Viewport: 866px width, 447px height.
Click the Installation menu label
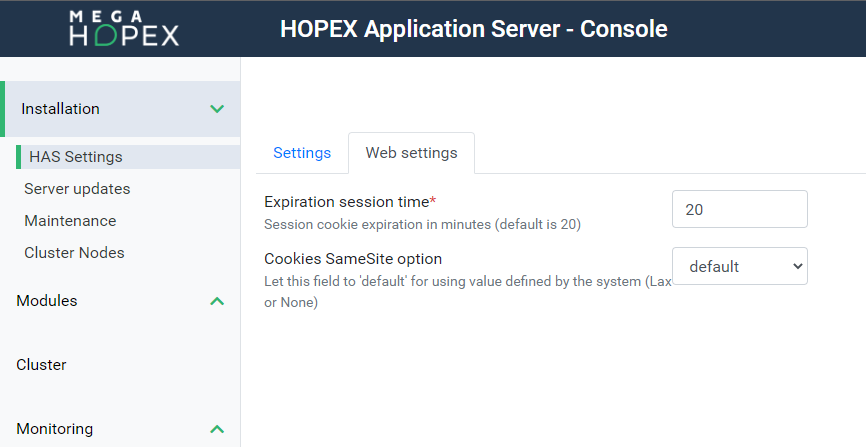(x=61, y=109)
